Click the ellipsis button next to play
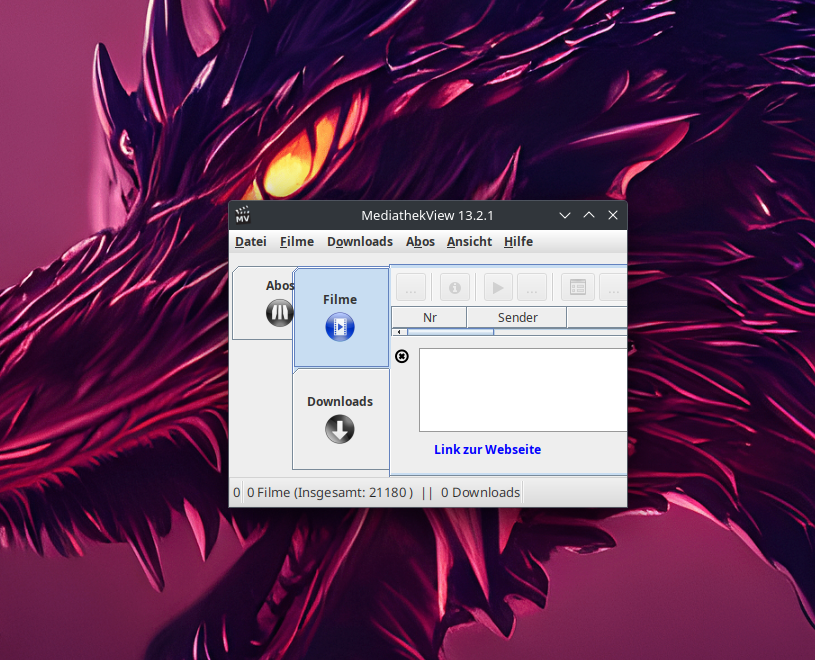 tap(532, 288)
